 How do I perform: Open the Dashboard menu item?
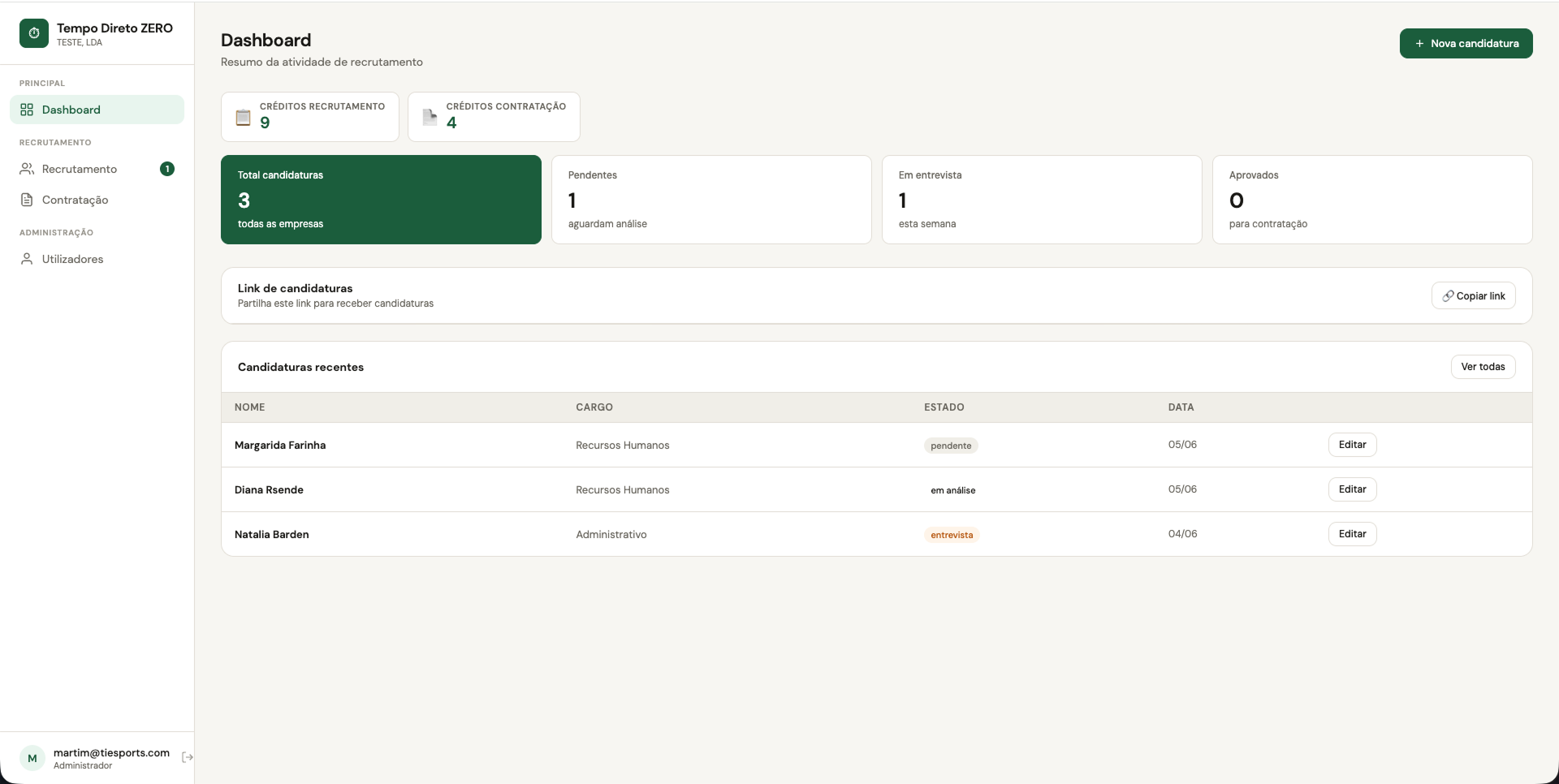[97, 110]
